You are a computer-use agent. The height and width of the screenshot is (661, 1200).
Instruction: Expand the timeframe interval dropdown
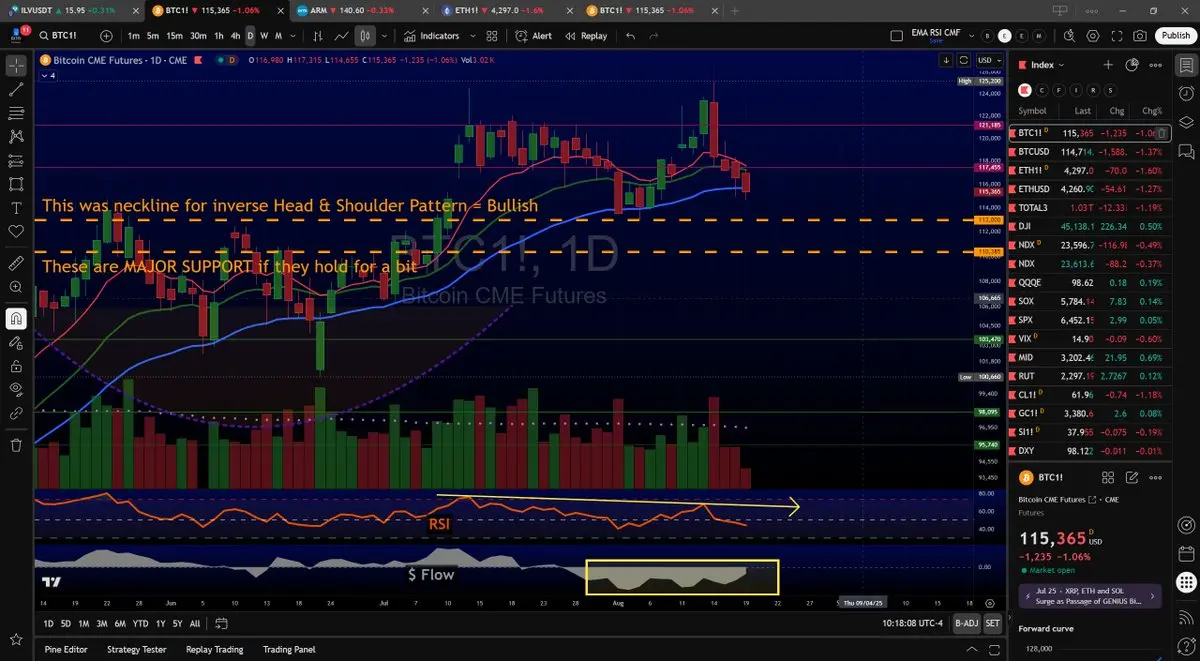pos(292,36)
